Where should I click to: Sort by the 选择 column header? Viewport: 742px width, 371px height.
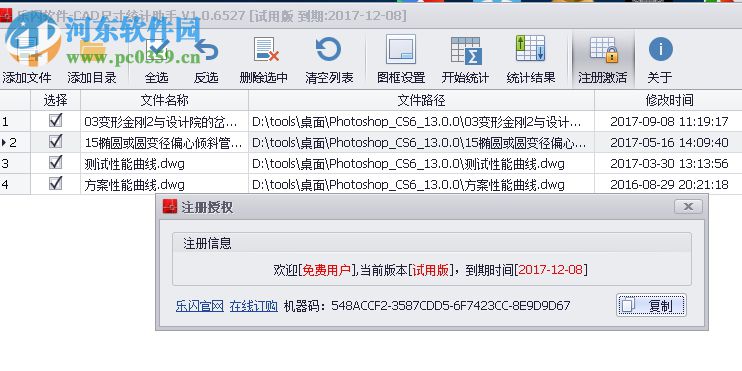(55, 100)
